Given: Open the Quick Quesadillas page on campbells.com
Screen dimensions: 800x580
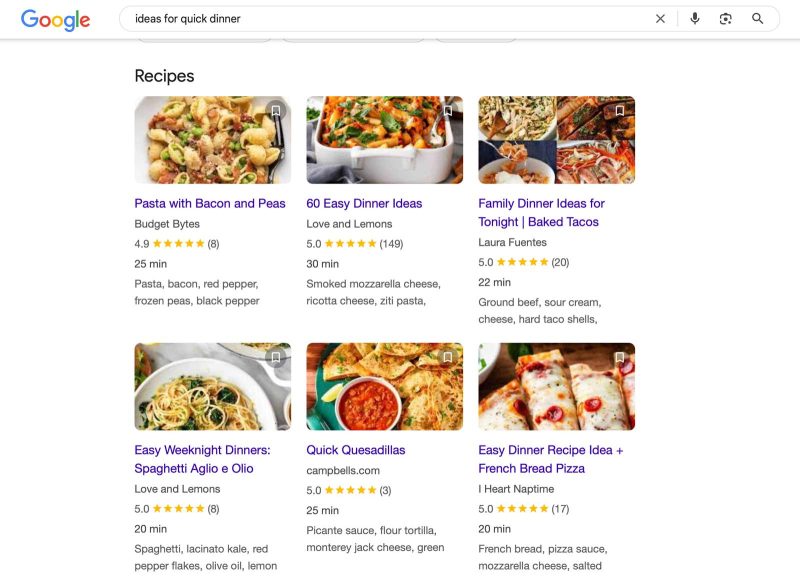Looking at the screenshot, I should tap(357, 449).
